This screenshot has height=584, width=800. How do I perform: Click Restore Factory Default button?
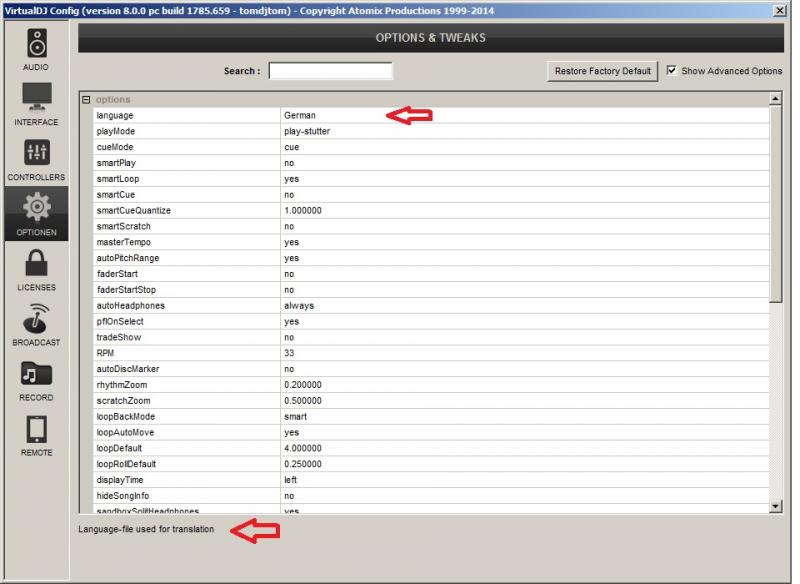click(x=603, y=71)
